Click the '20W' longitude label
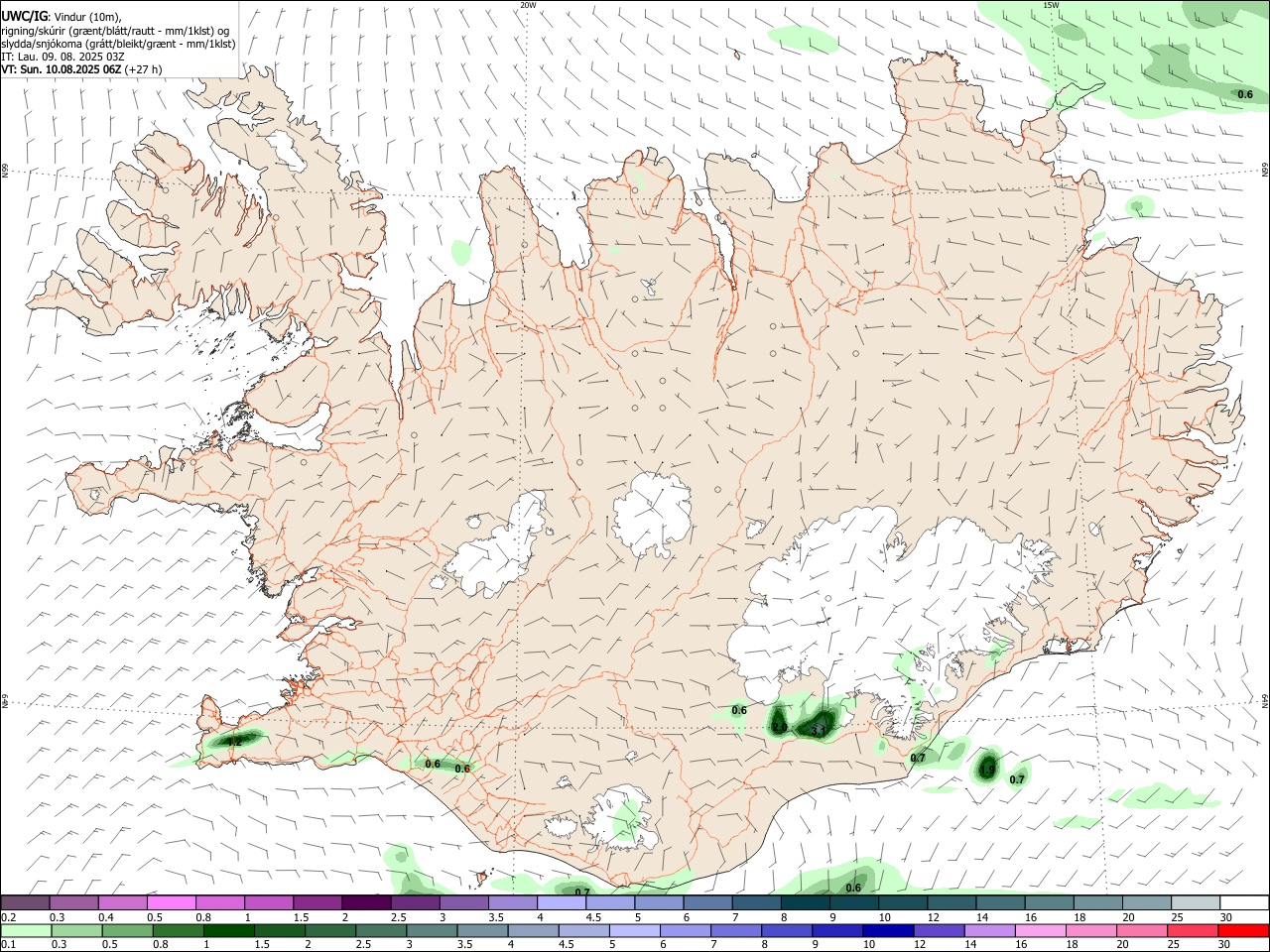The image size is (1270, 952). (x=528, y=5)
